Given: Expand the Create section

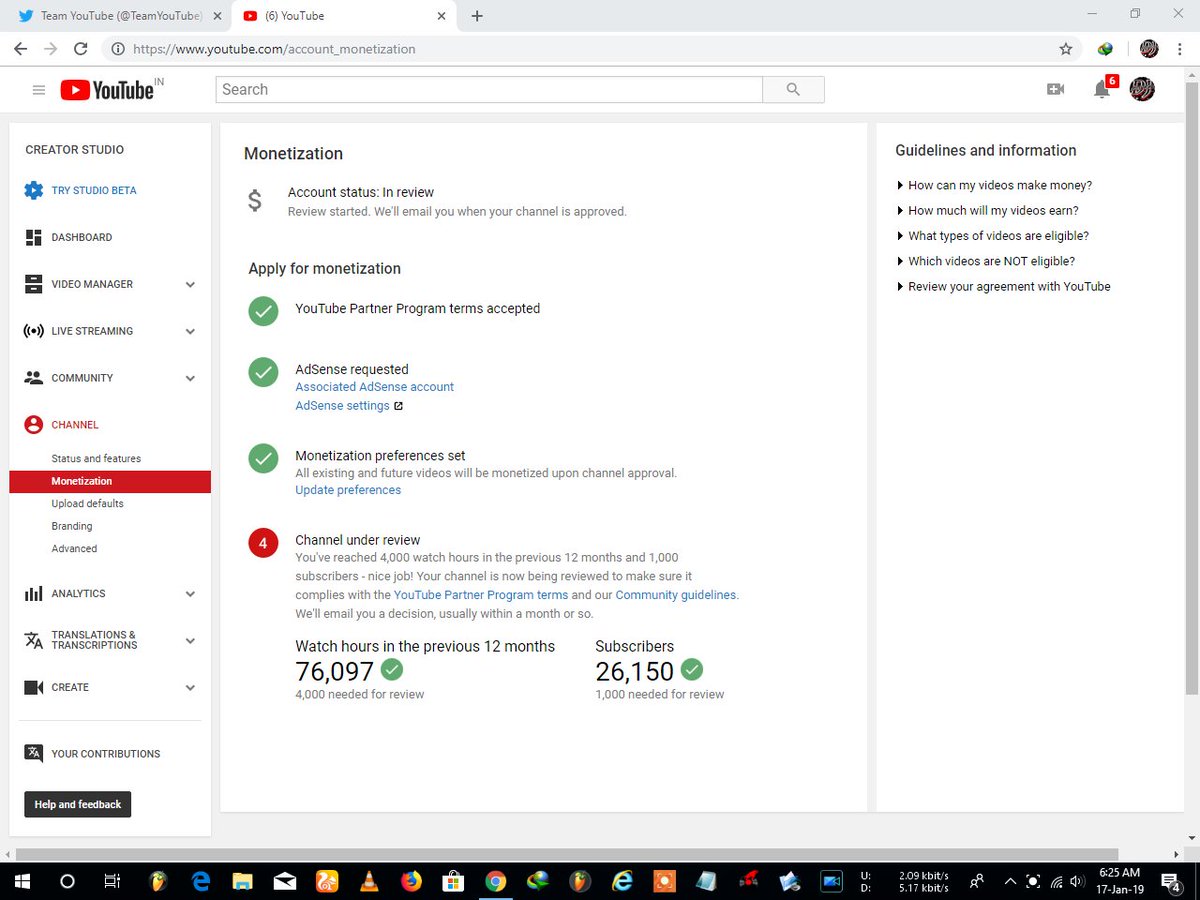Looking at the screenshot, I should point(190,688).
